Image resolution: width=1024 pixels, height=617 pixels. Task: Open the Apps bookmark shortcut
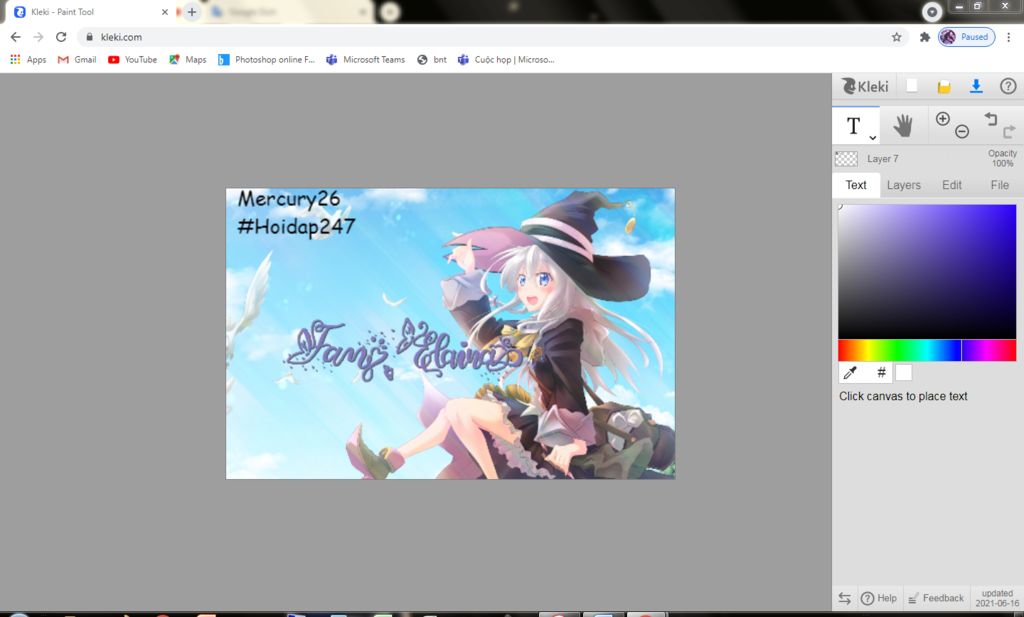[x=28, y=59]
